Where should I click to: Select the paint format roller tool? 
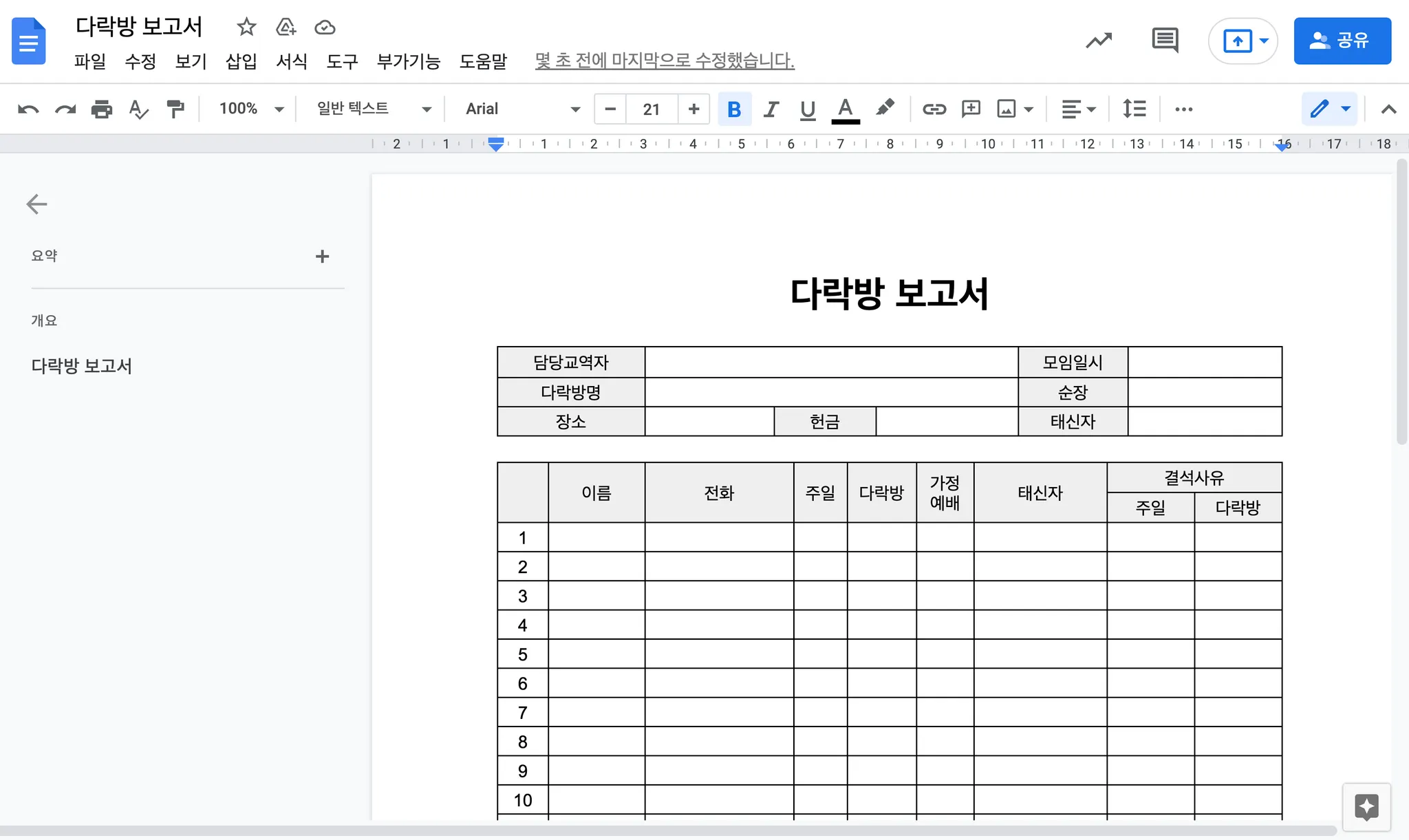(x=175, y=109)
